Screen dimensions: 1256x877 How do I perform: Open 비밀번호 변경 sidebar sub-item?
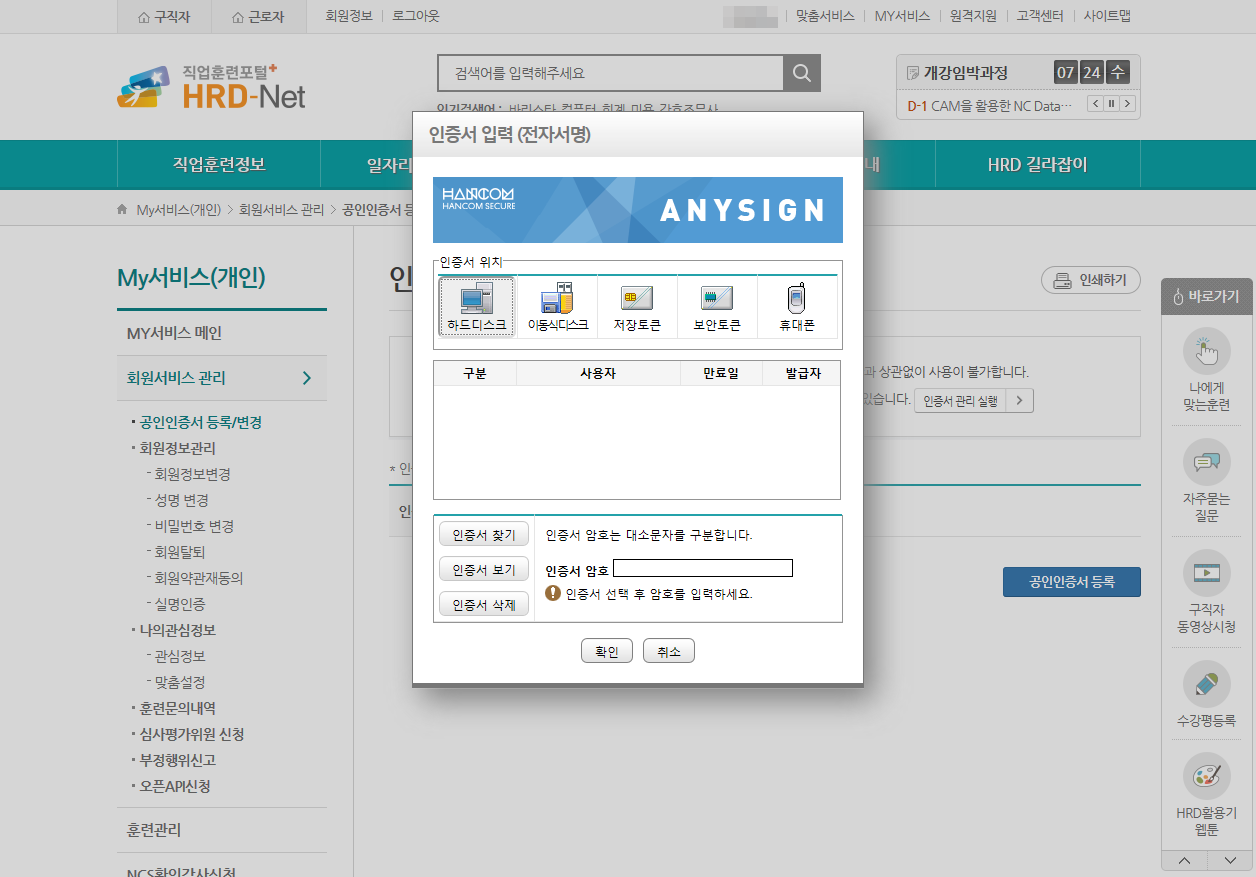tap(193, 526)
